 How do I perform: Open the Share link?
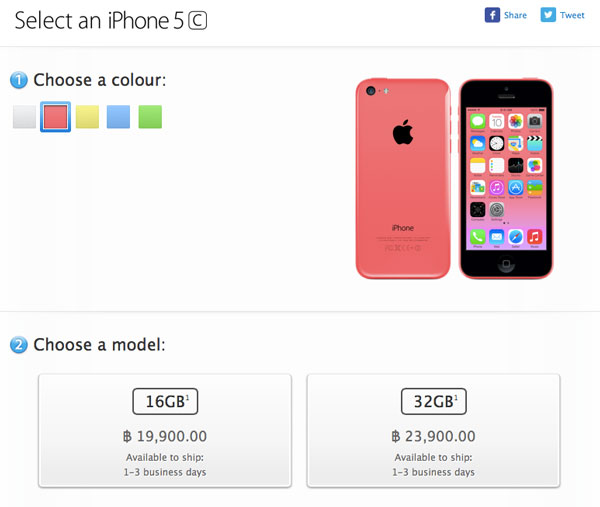tap(515, 15)
